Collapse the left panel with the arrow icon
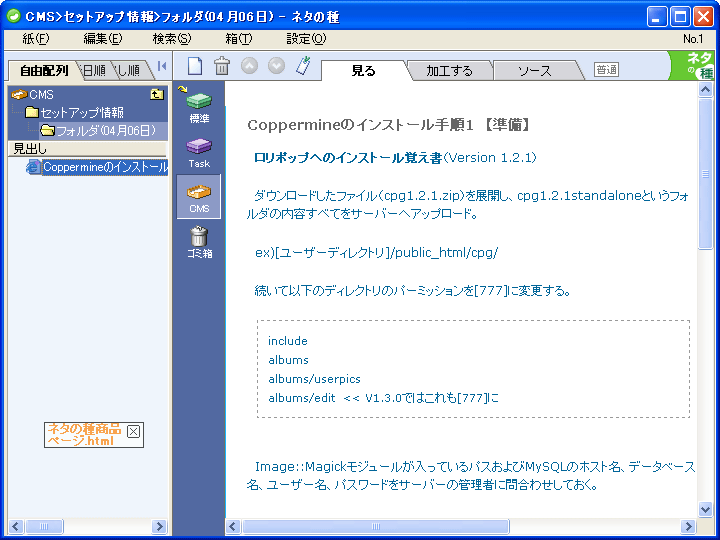Screen dimensions: 720x540 [162, 66]
